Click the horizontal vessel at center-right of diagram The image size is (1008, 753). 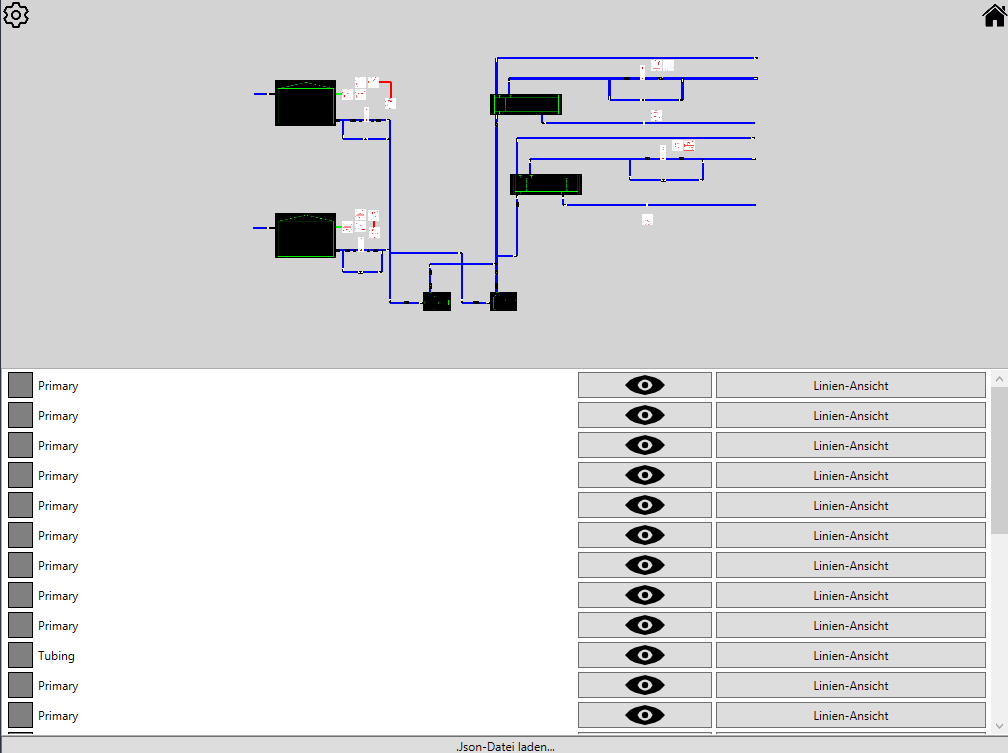[545, 183]
